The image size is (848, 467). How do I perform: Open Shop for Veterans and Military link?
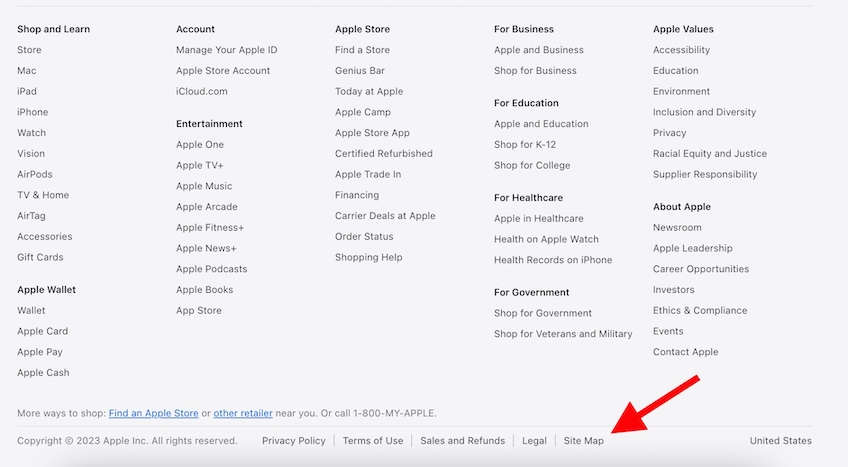click(563, 334)
